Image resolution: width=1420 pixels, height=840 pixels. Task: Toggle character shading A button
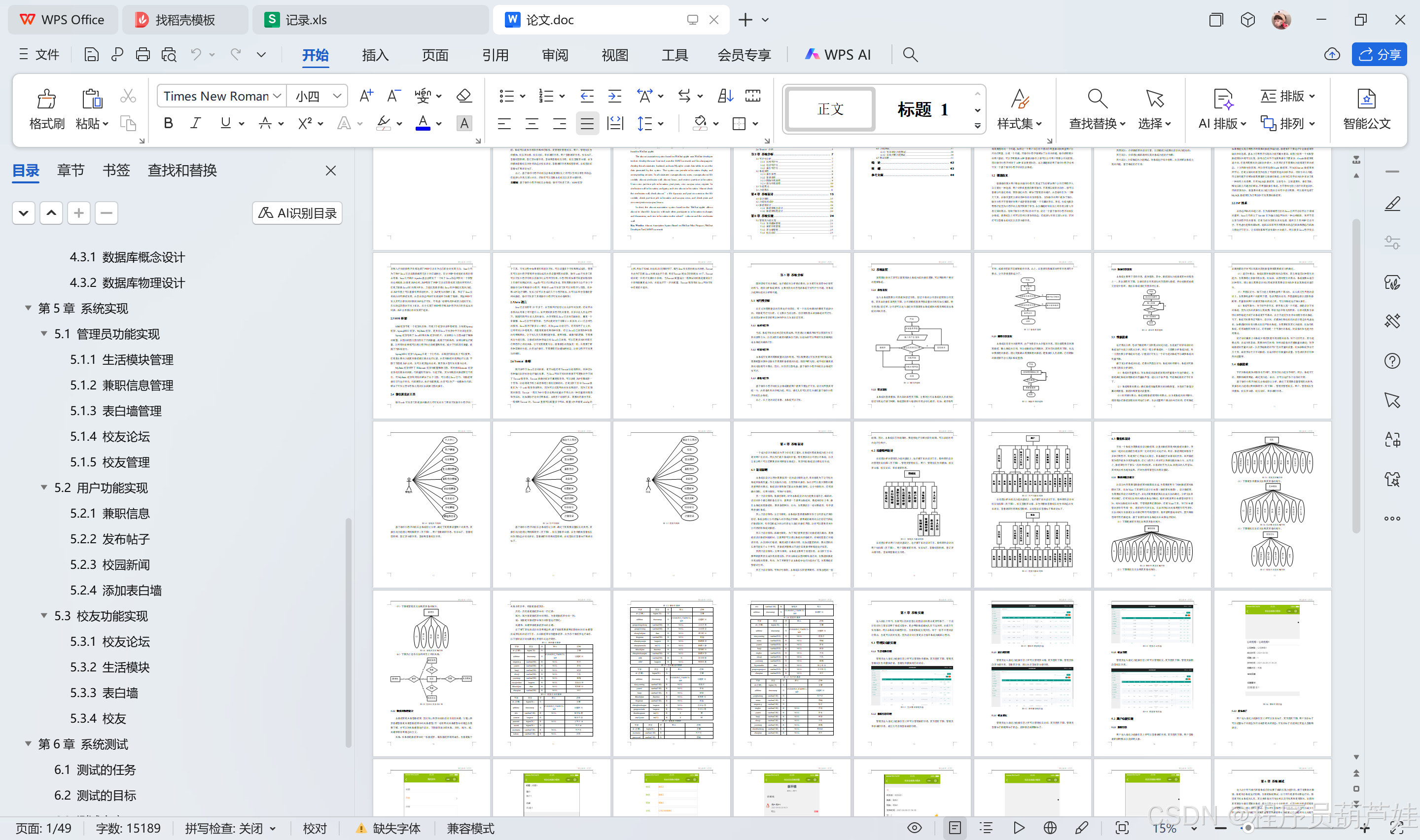coord(464,123)
